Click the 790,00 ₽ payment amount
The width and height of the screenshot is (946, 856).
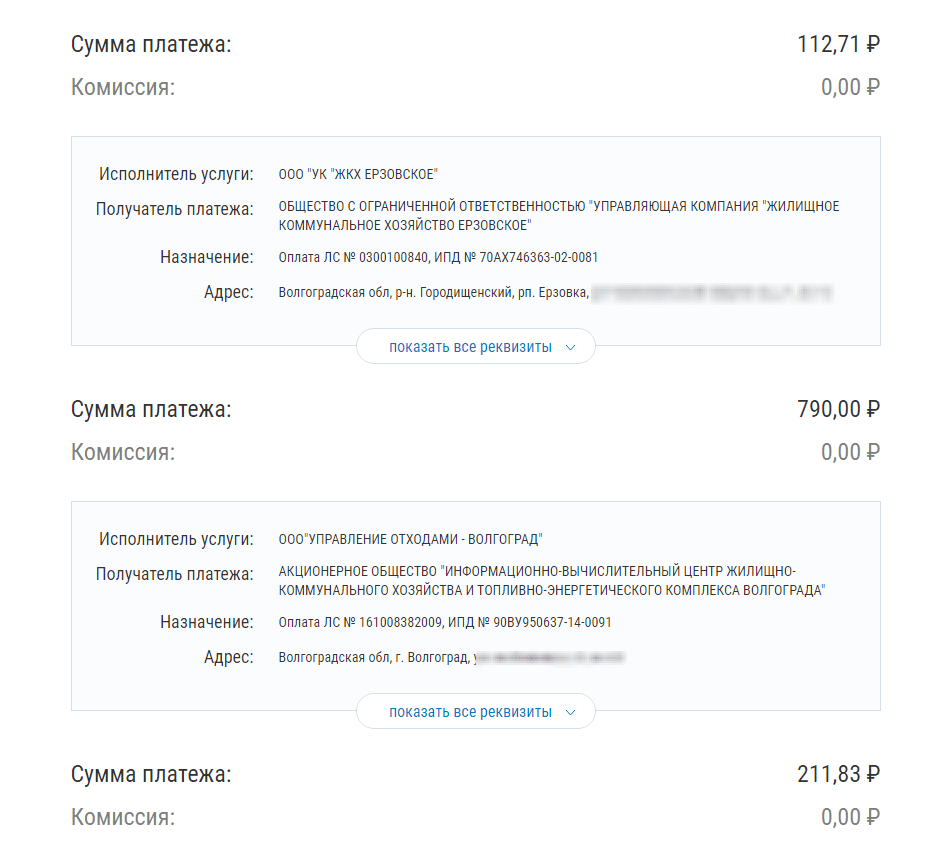838,410
